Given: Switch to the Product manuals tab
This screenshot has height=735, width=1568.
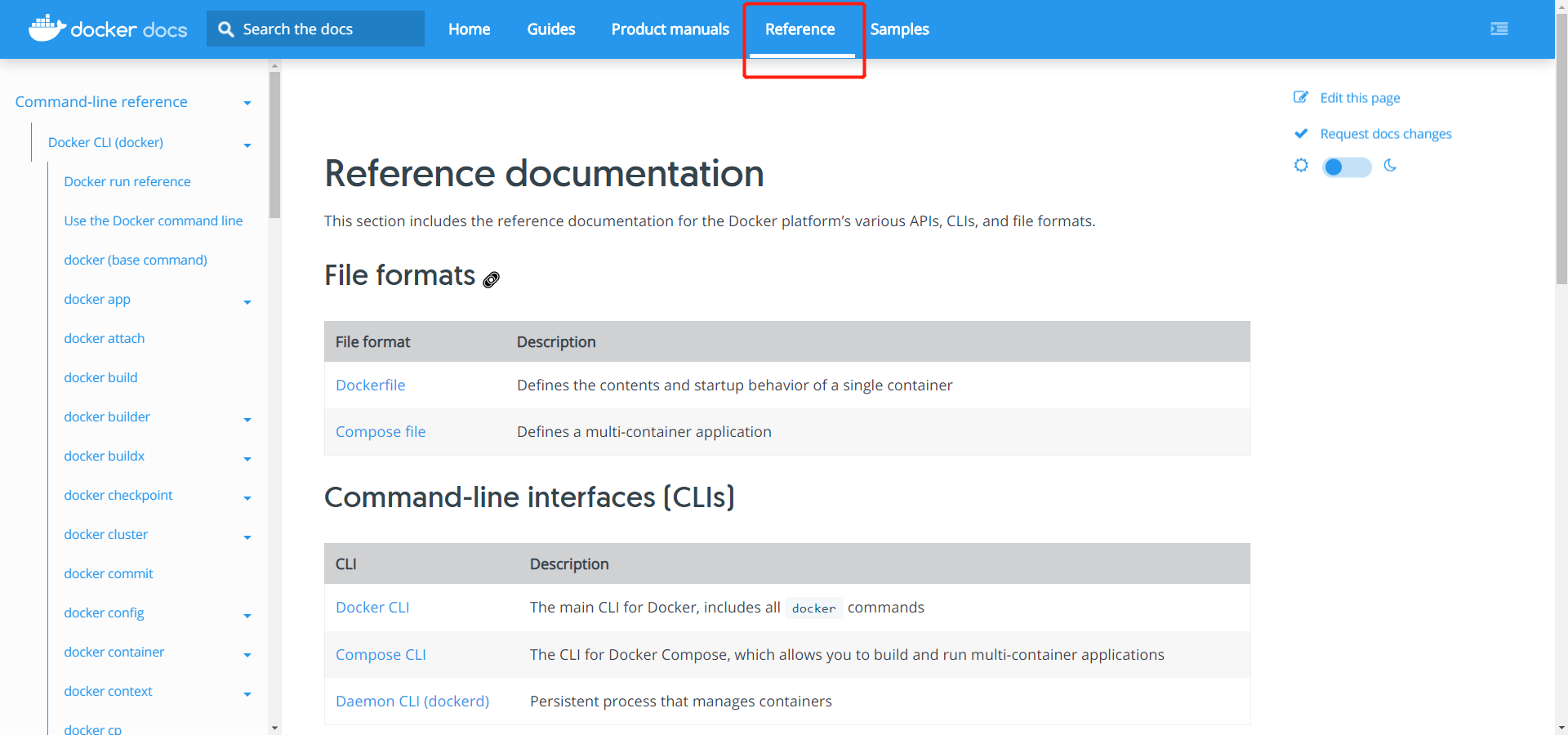Looking at the screenshot, I should coord(670,29).
